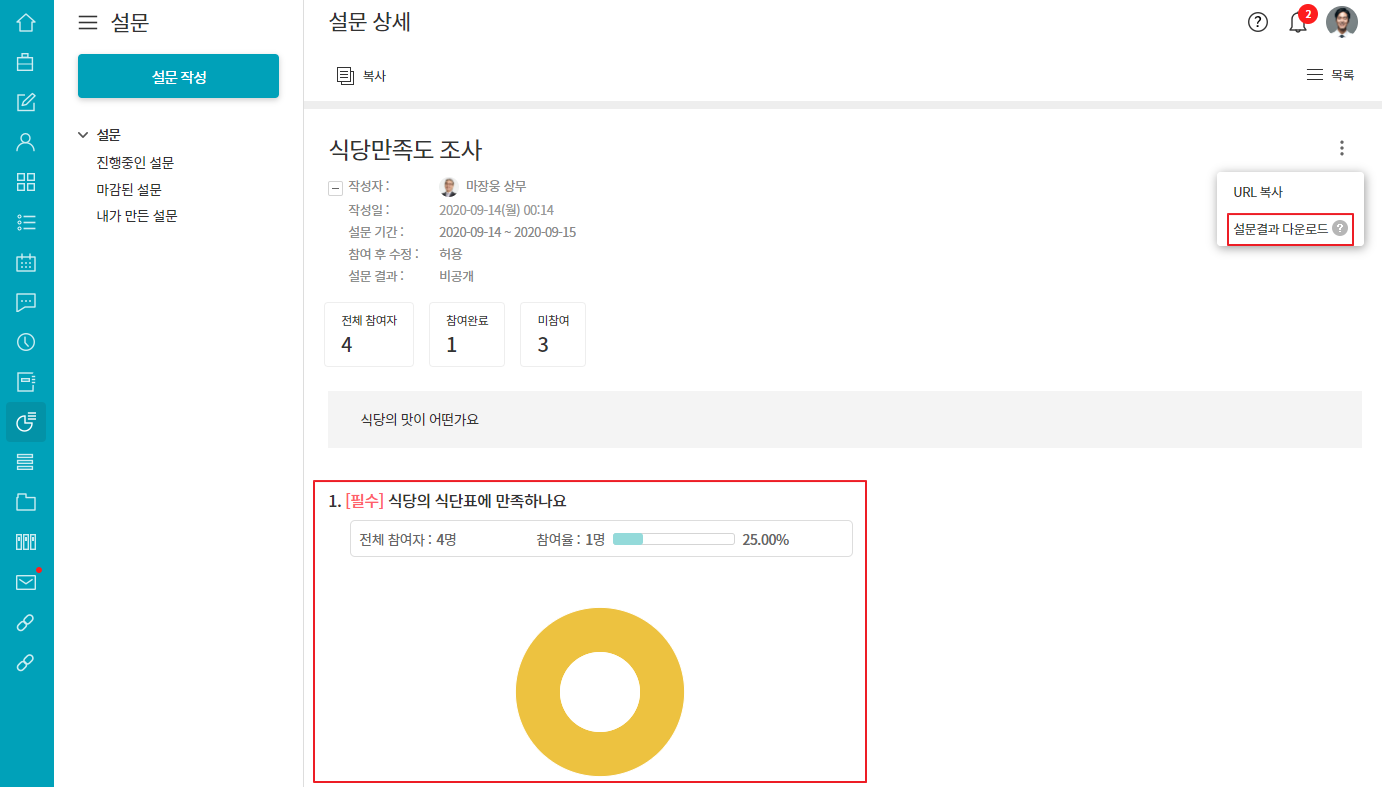Open the three-dot more options menu
The image size is (1382, 787).
tap(1342, 148)
